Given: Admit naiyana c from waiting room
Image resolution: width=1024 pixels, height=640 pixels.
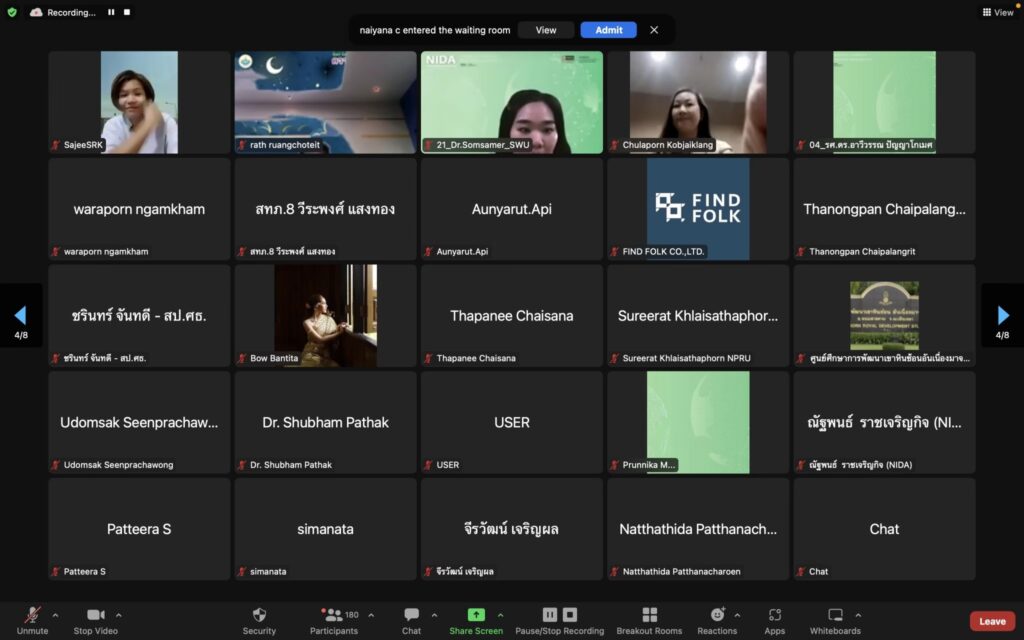Looking at the screenshot, I should tap(608, 30).
